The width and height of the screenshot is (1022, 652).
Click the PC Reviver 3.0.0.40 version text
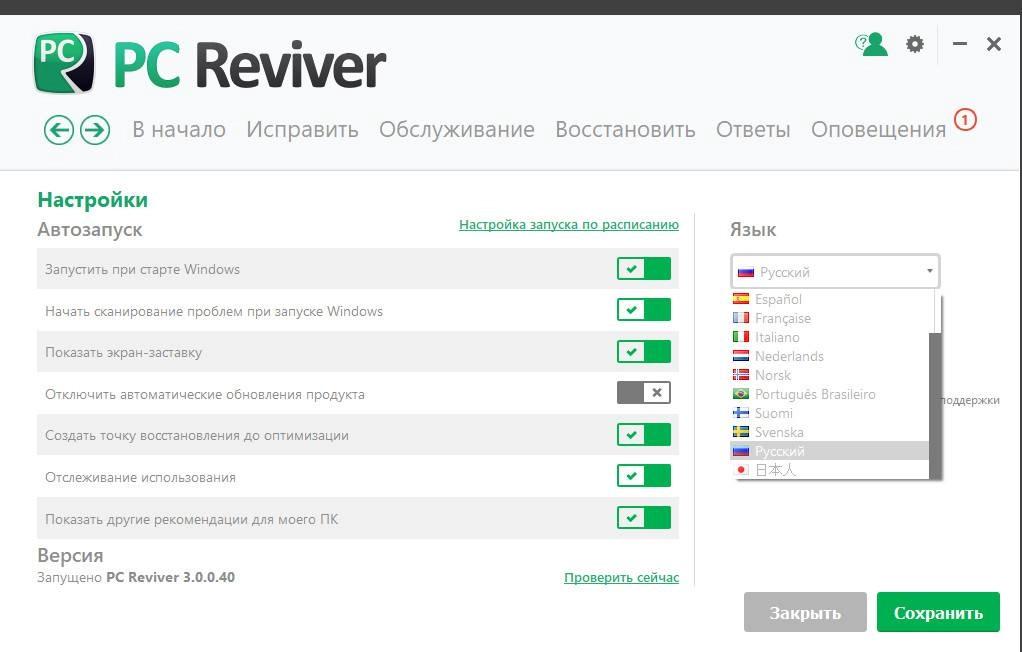[x=171, y=577]
